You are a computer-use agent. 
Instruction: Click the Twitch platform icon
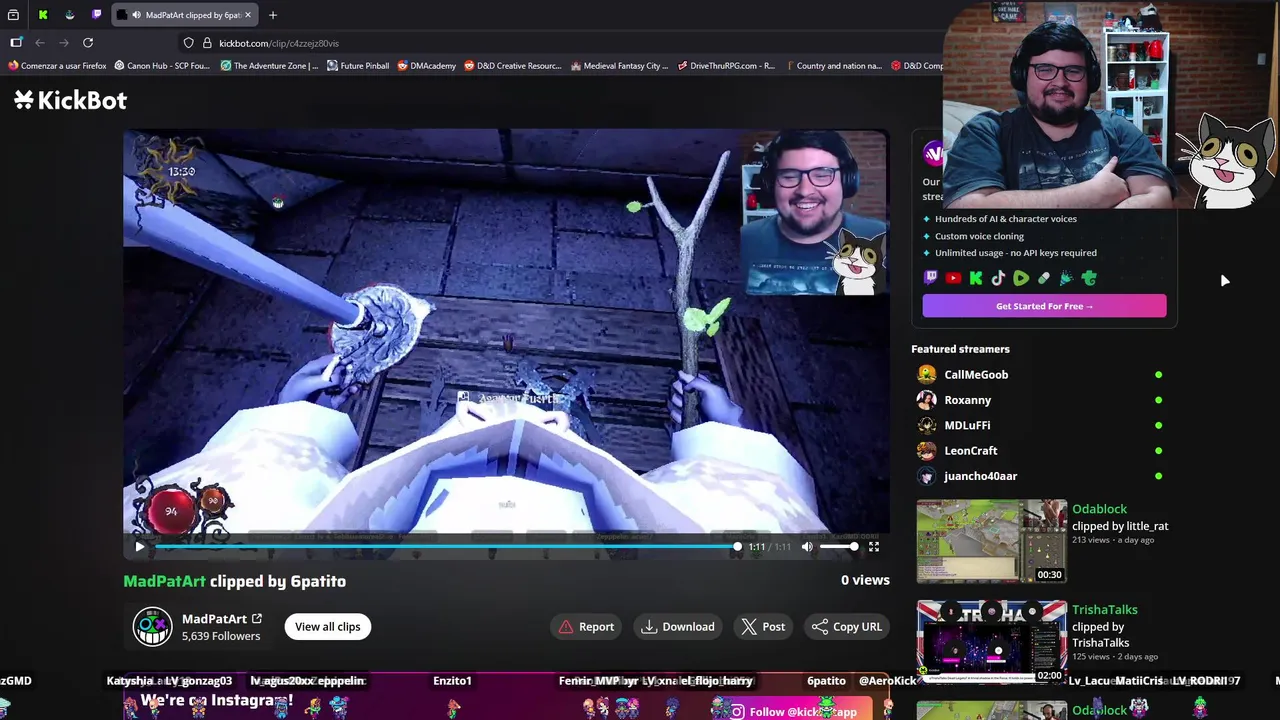coord(931,279)
